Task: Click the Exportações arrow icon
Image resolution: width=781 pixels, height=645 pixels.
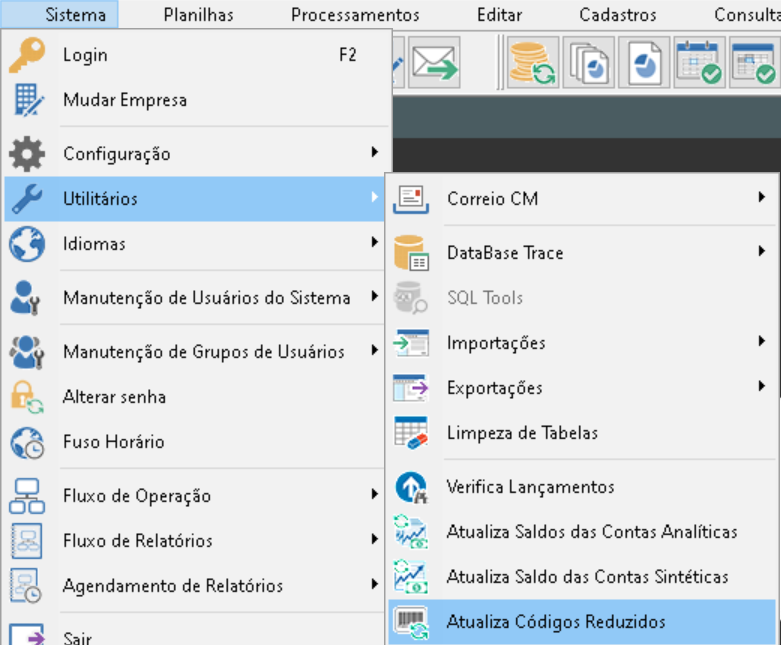Action: tap(411, 388)
